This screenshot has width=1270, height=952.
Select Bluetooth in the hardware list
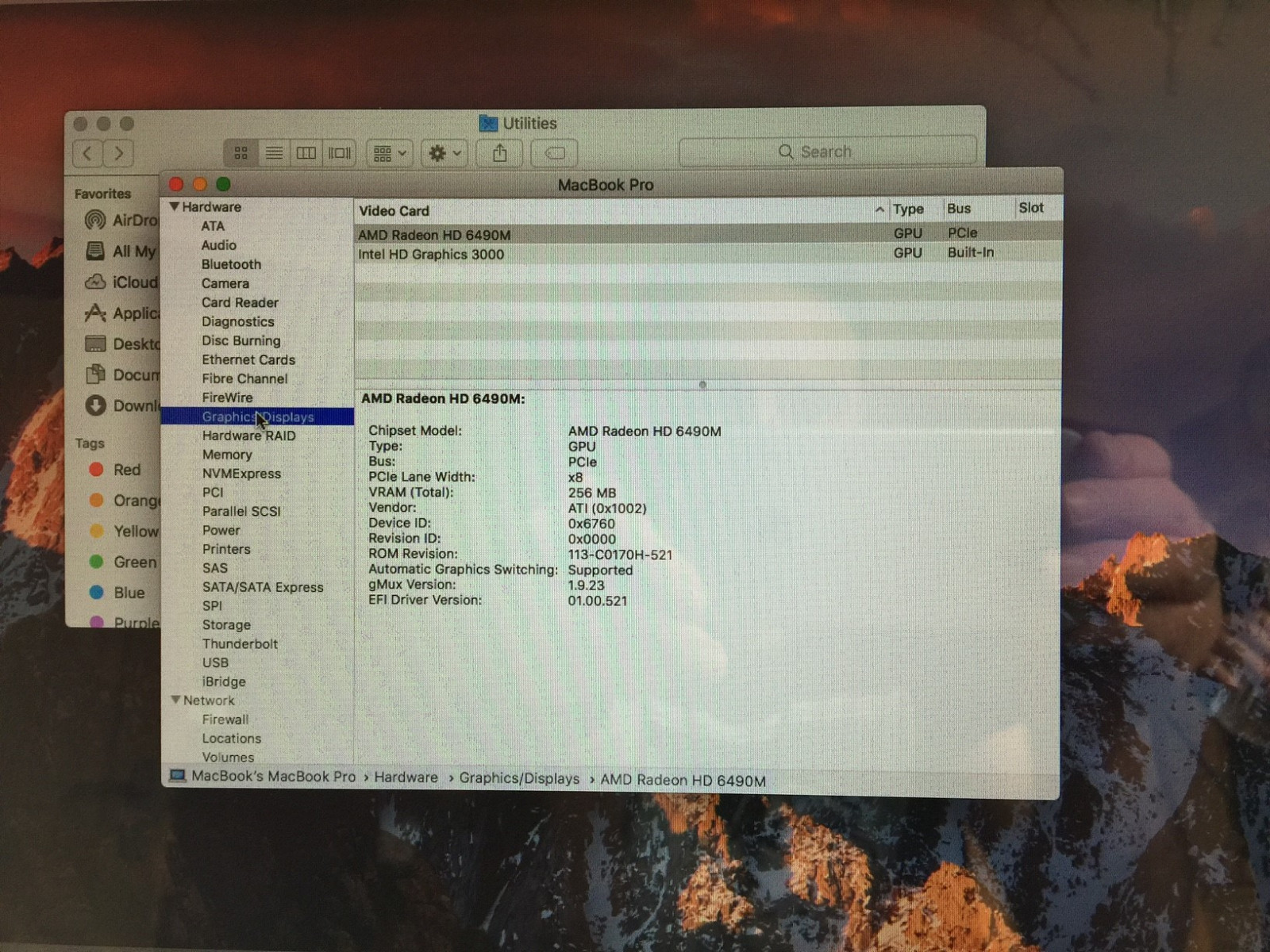point(231,264)
